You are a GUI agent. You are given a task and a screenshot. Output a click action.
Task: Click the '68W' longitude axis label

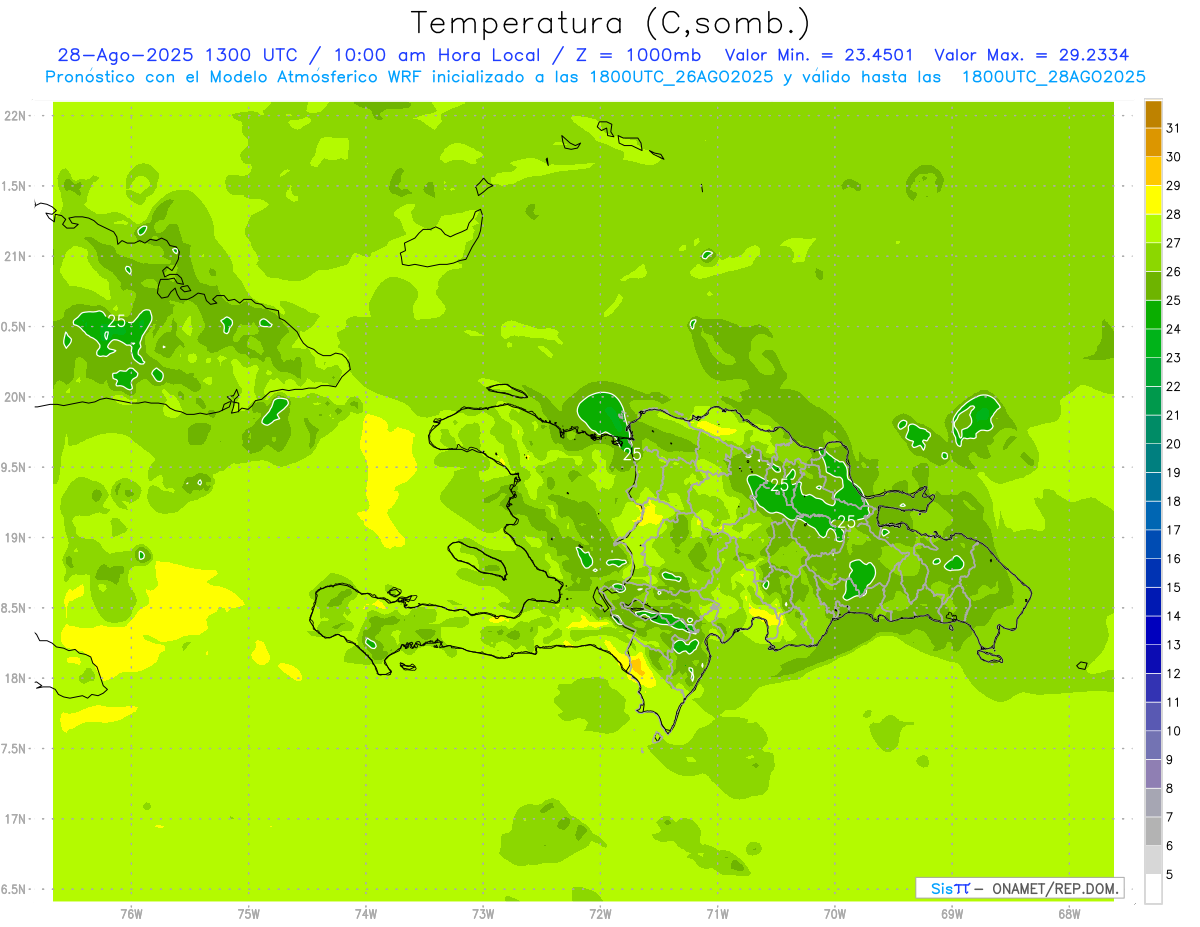pos(1069,914)
